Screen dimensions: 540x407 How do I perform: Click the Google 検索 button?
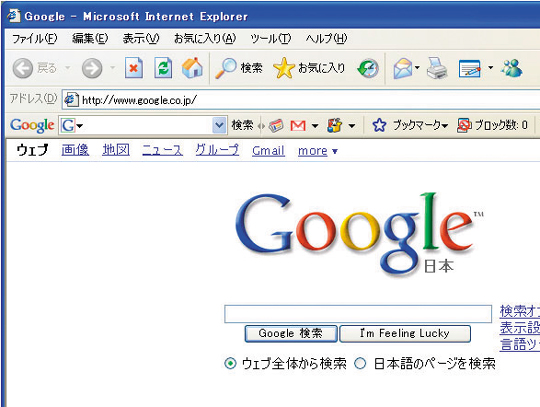click(291, 333)
